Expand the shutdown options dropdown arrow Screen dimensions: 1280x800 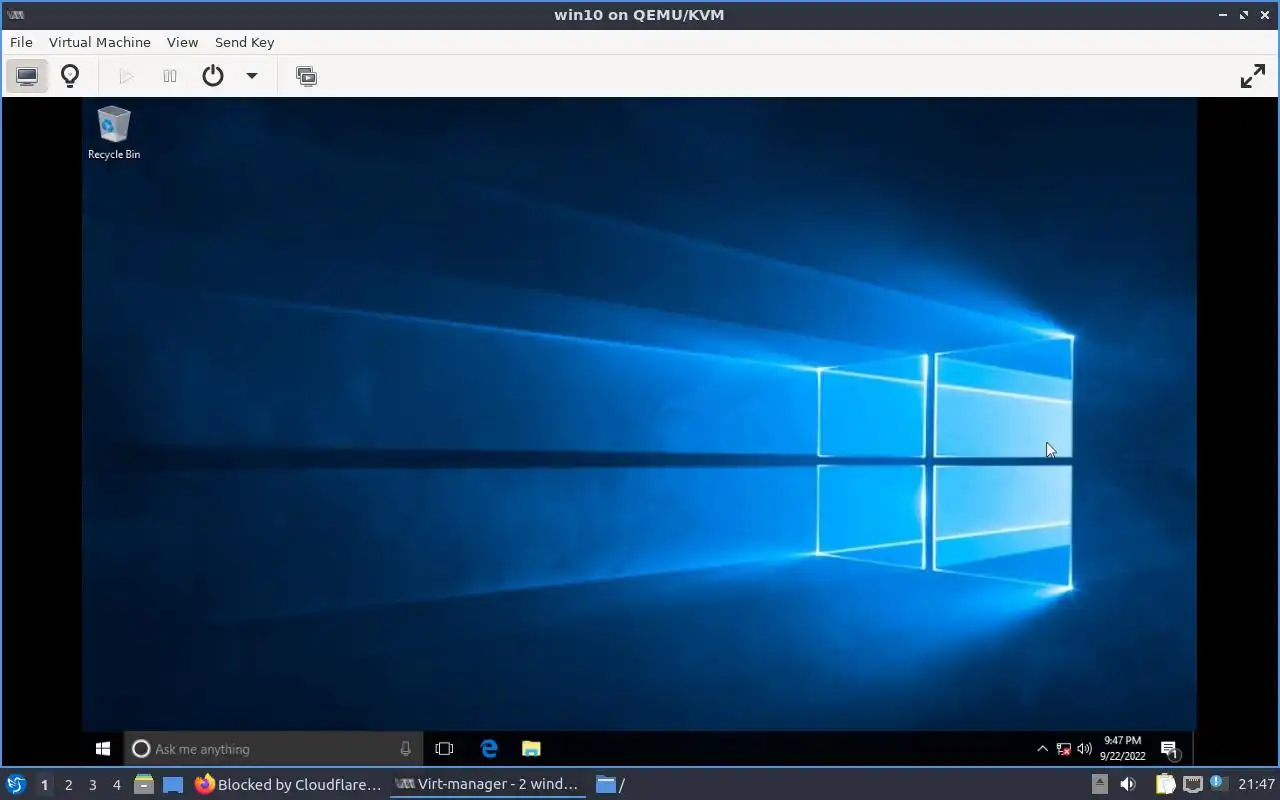pos(252,76)
